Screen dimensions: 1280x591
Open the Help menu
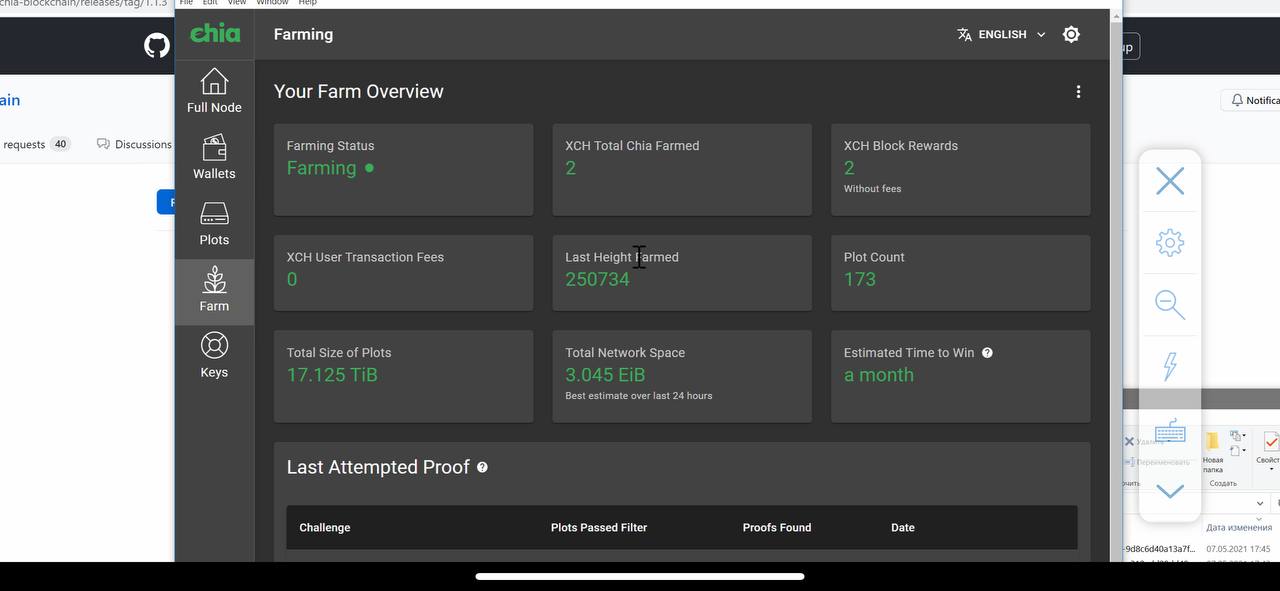(x=308, y=3)
